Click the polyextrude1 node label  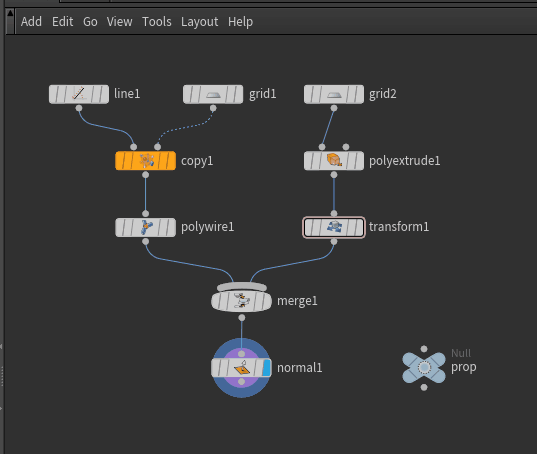(404, 161)
